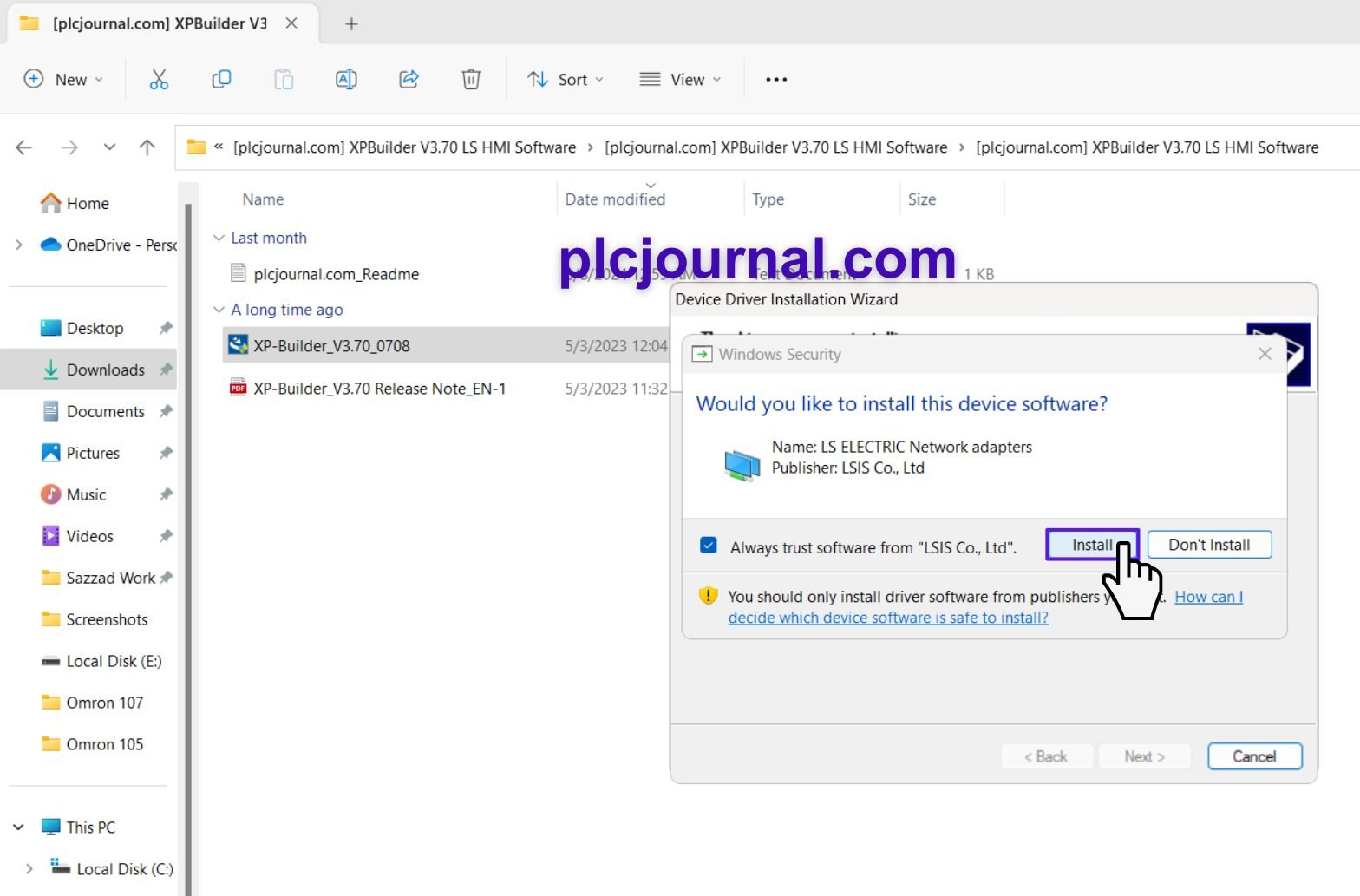The height and width of the screenshot is (896, 1360).
Task: Click the Don't Install button
Action: point(1209,545)
